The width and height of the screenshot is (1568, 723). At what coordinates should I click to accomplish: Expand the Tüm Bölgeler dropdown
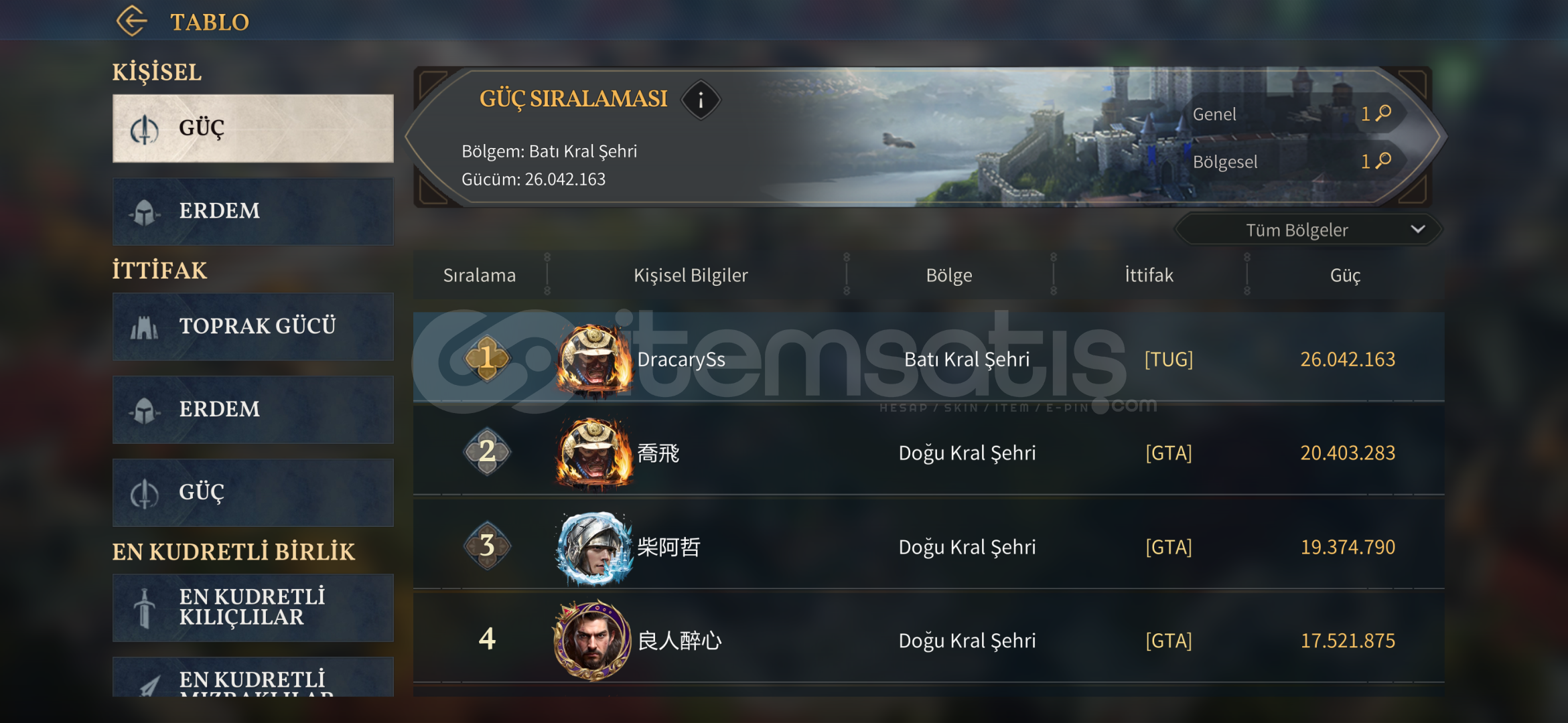coord(1308,230)
